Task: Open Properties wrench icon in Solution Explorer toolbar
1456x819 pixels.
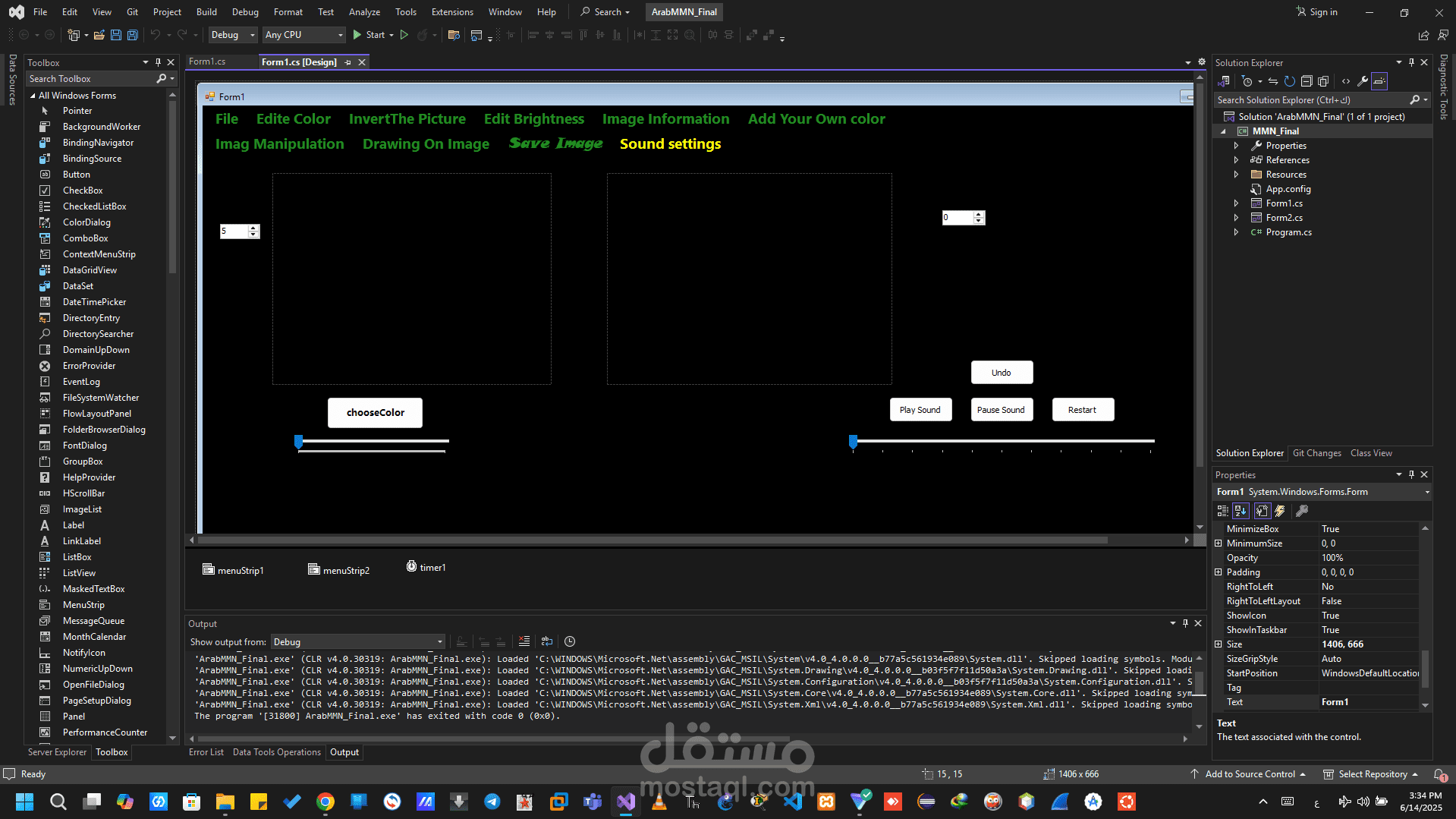Action: pyautogui.click(x=1363, y=81)
